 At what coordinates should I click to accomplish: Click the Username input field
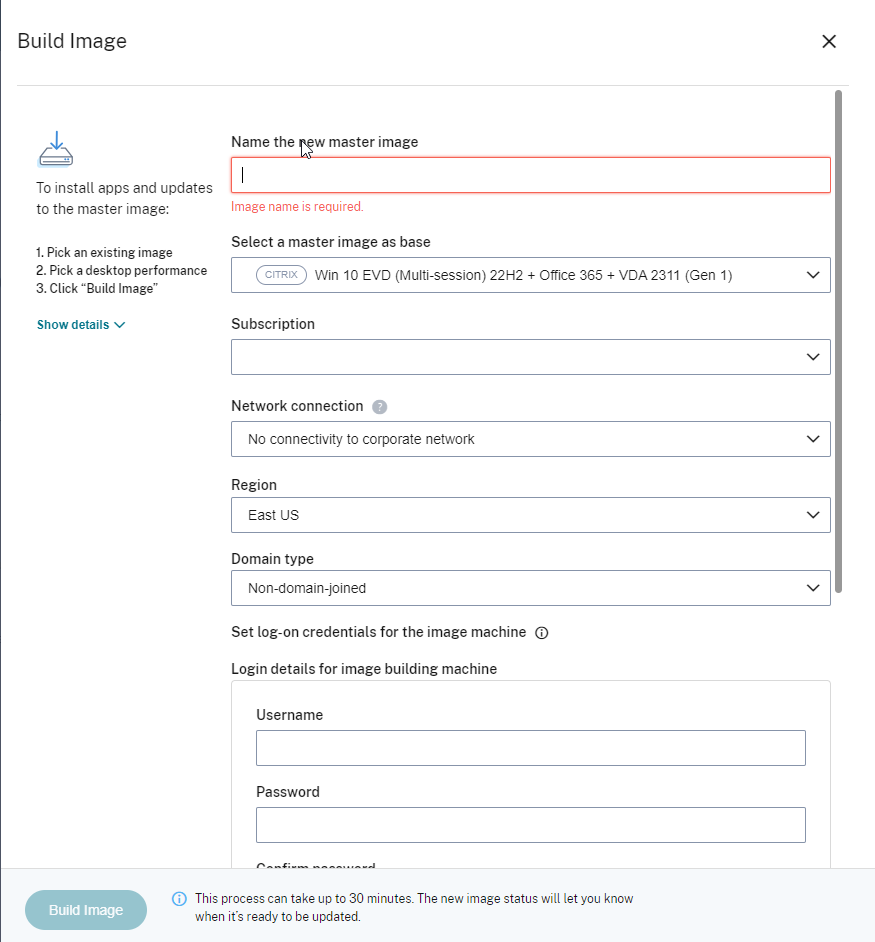(530, 748)
